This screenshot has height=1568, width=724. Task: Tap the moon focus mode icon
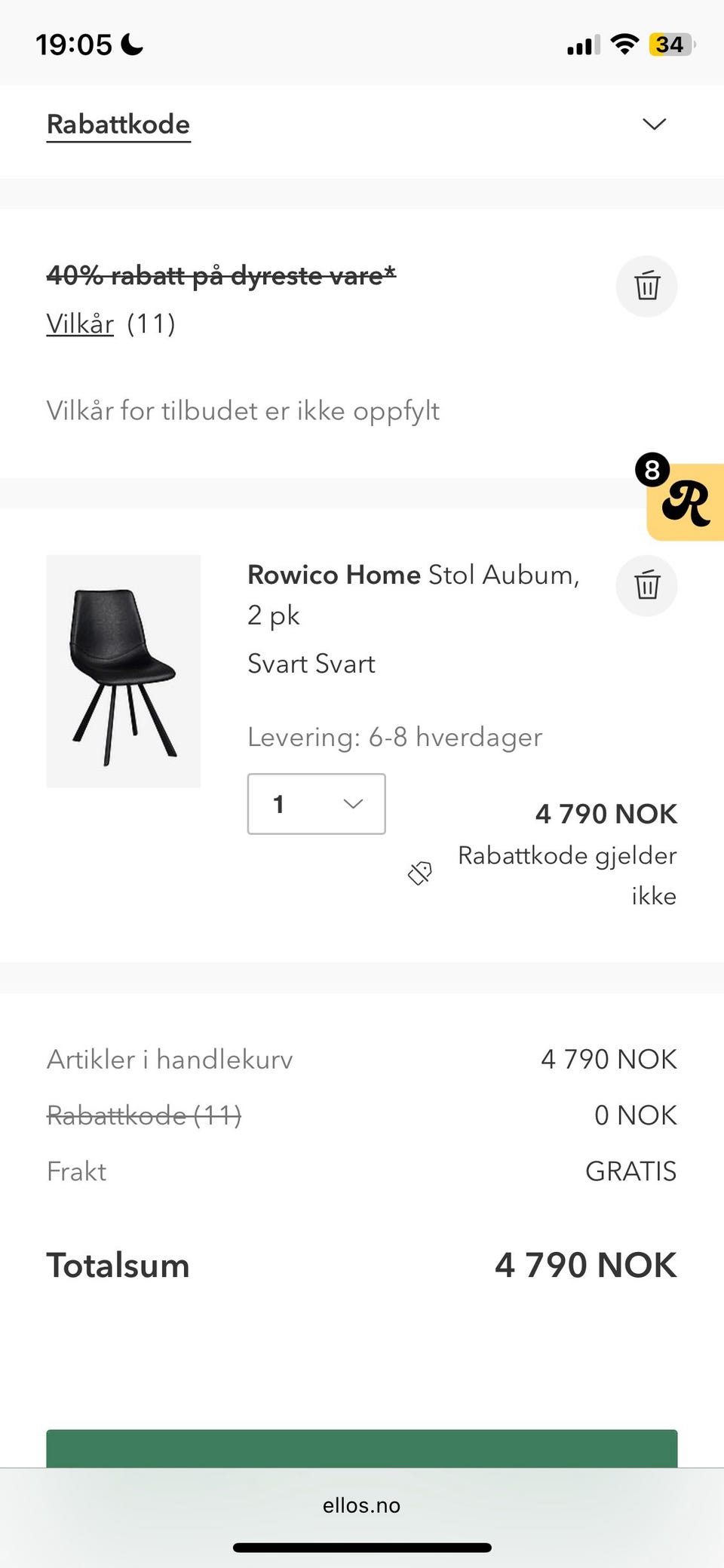click(x=132, y=44)
